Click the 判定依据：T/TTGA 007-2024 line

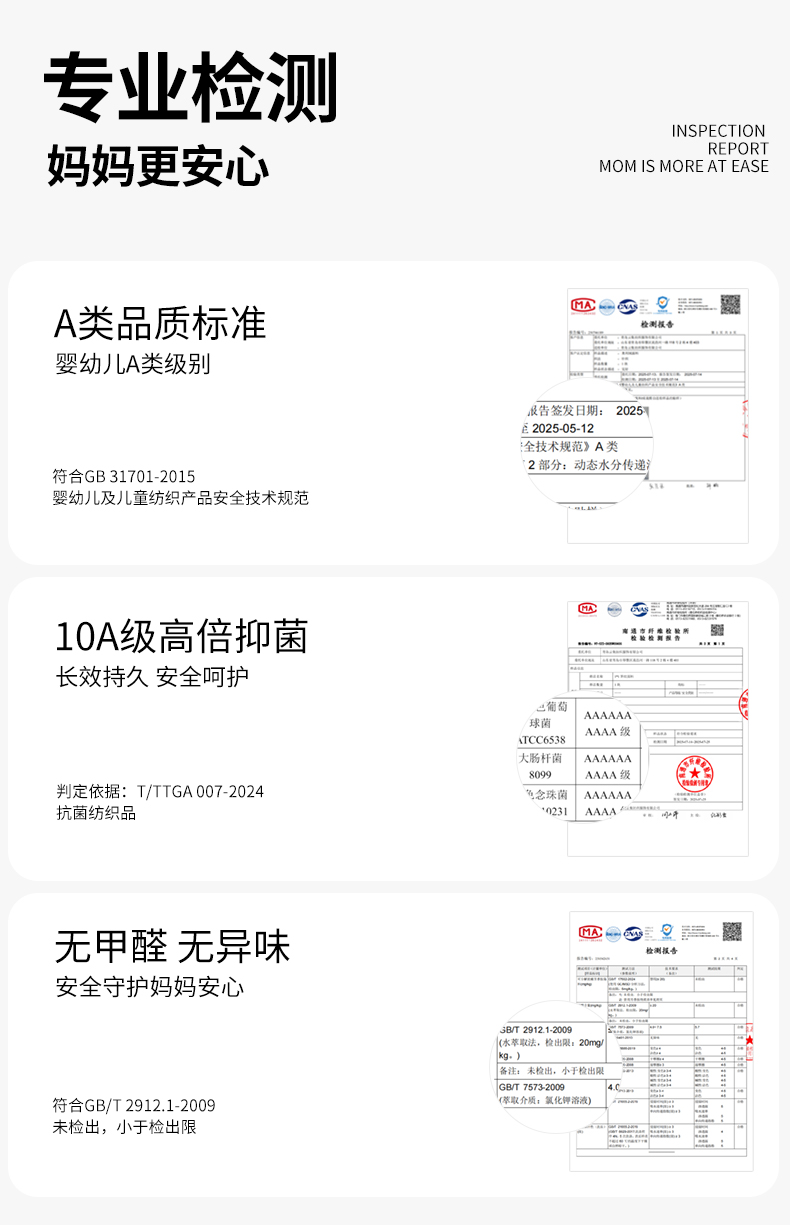click(160, 792)
